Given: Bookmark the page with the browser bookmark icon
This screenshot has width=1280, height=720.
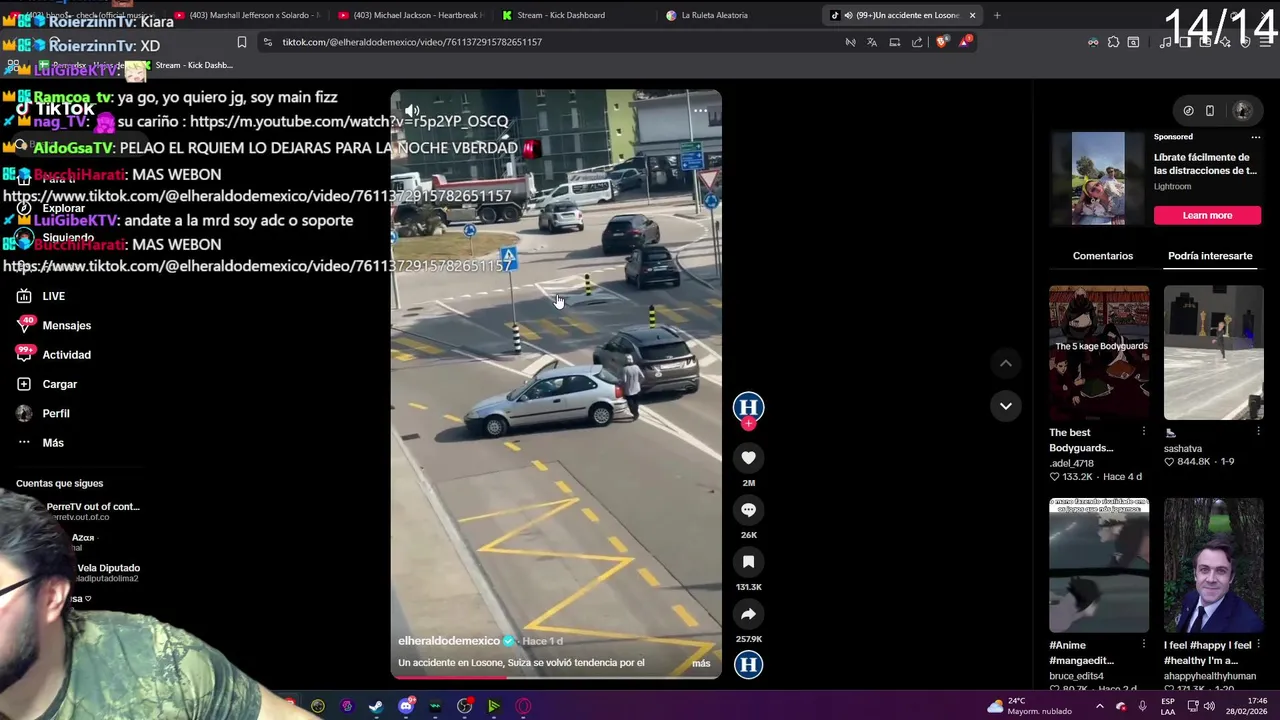Looking at the screenshot, I should point(241,42).
